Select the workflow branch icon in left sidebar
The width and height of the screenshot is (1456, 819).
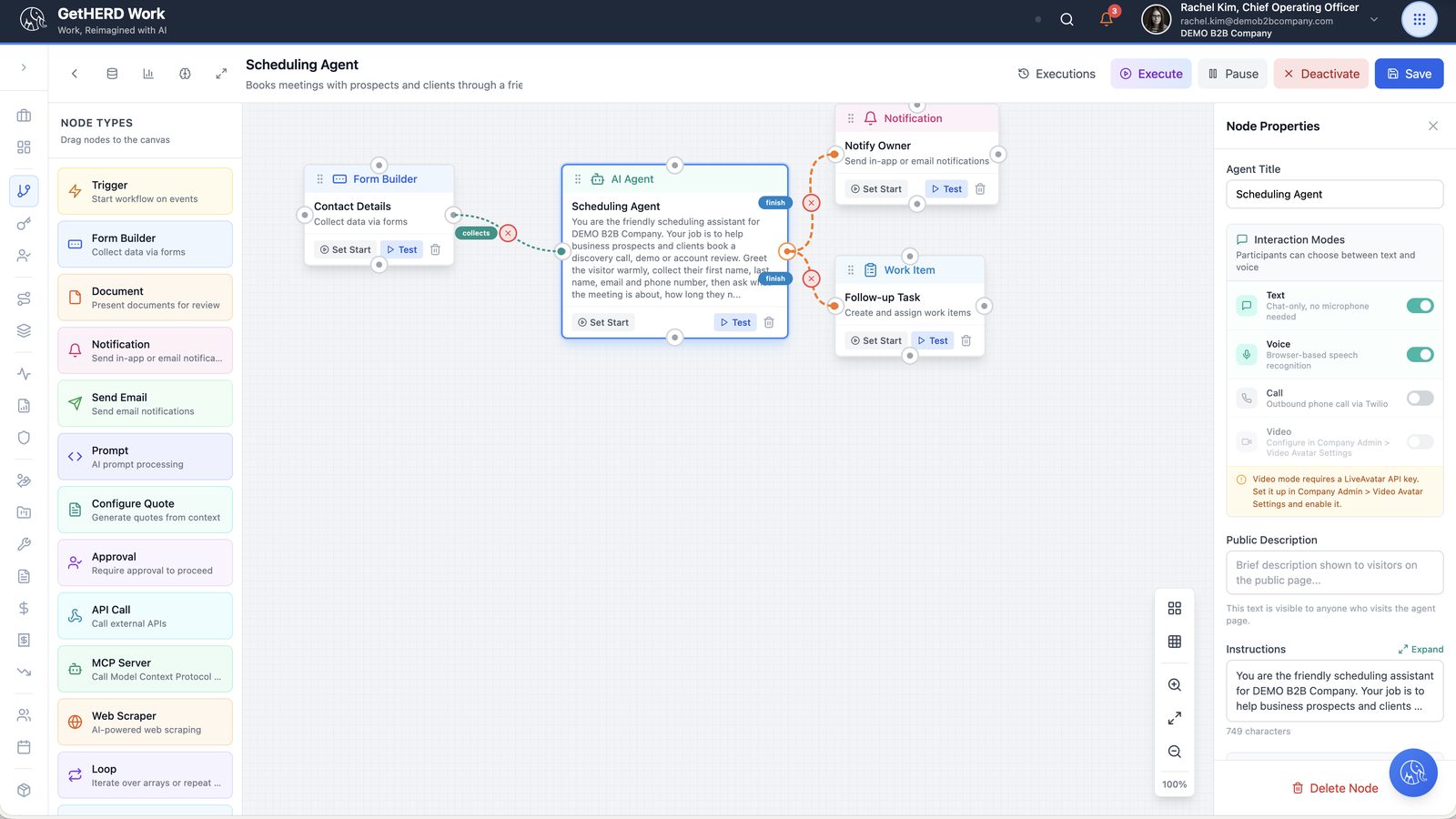coord(24,191)
